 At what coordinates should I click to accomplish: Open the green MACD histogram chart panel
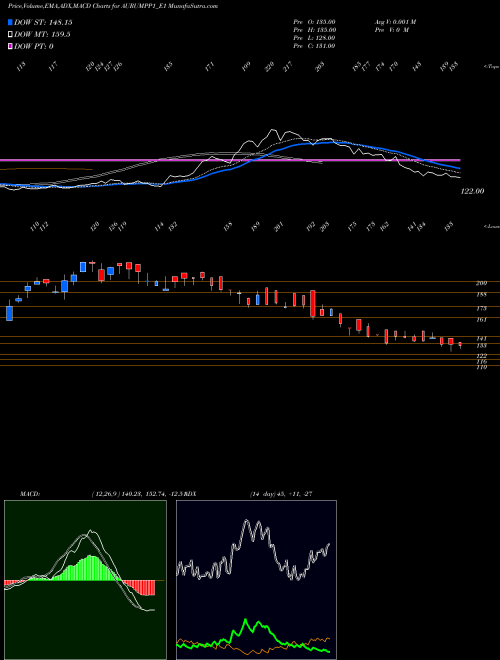coord(85,580)
